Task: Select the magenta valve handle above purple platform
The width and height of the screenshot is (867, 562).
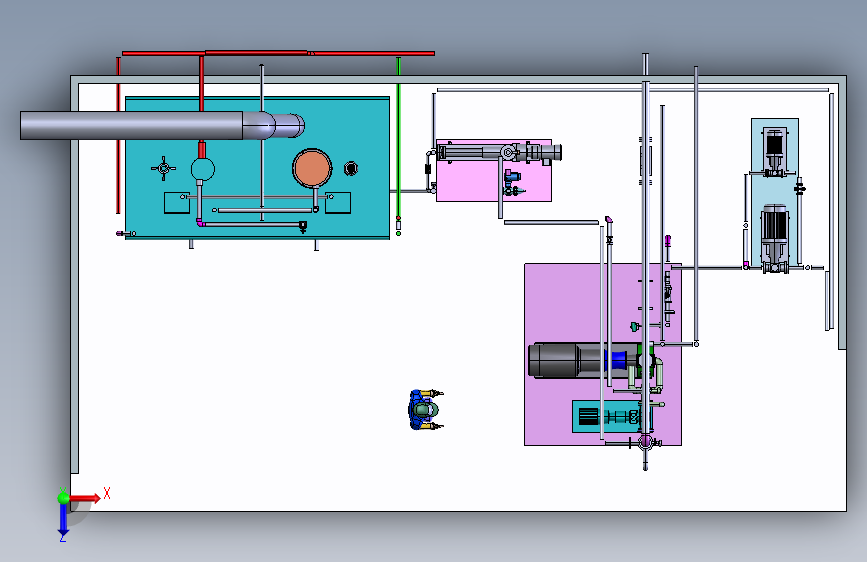Action: pos(667,241)
